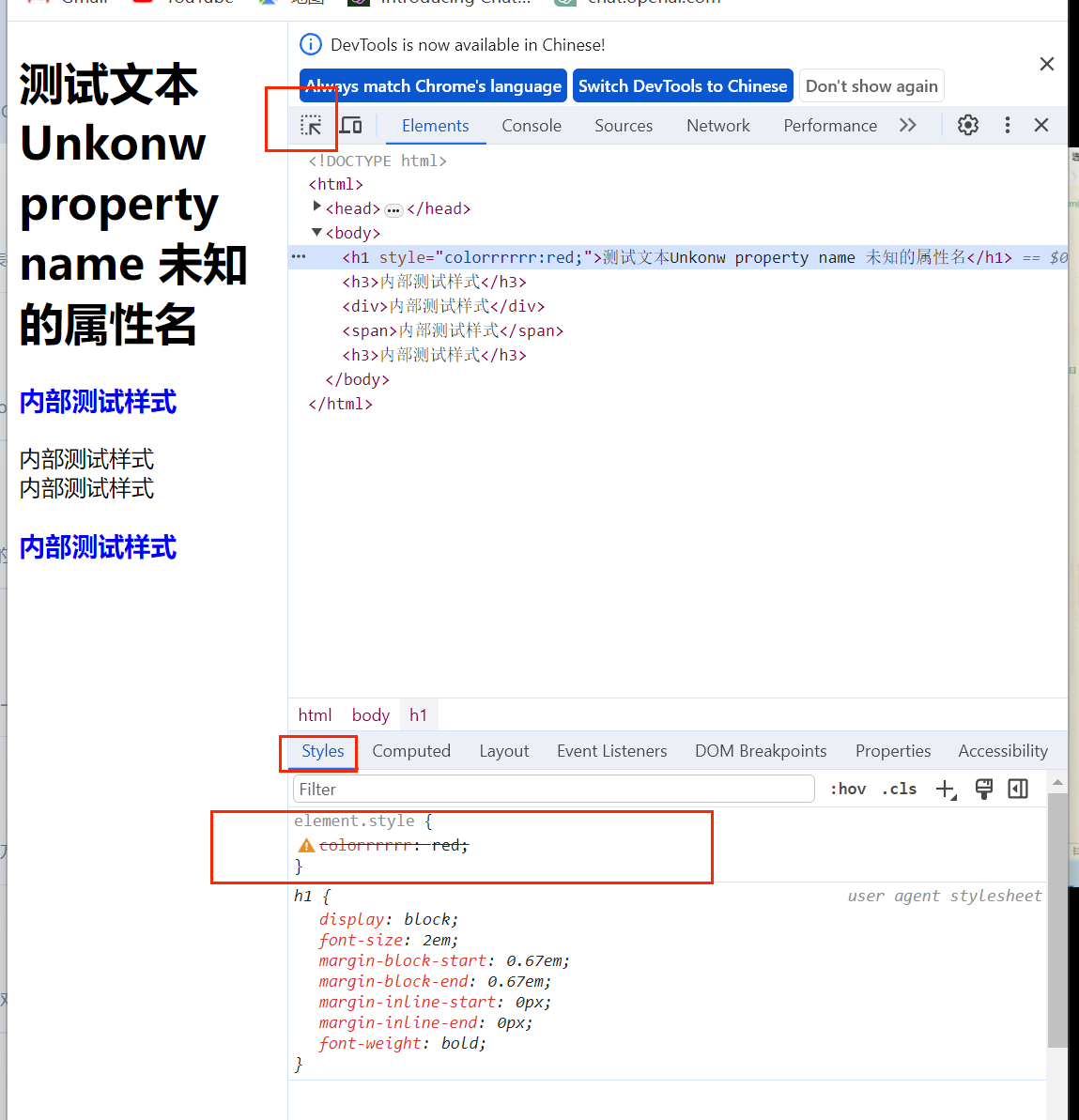The width and height of the screenshot is (1079, 1120).
Task: Select h1 in the breadcrumb bar
Action: (418, 715)
